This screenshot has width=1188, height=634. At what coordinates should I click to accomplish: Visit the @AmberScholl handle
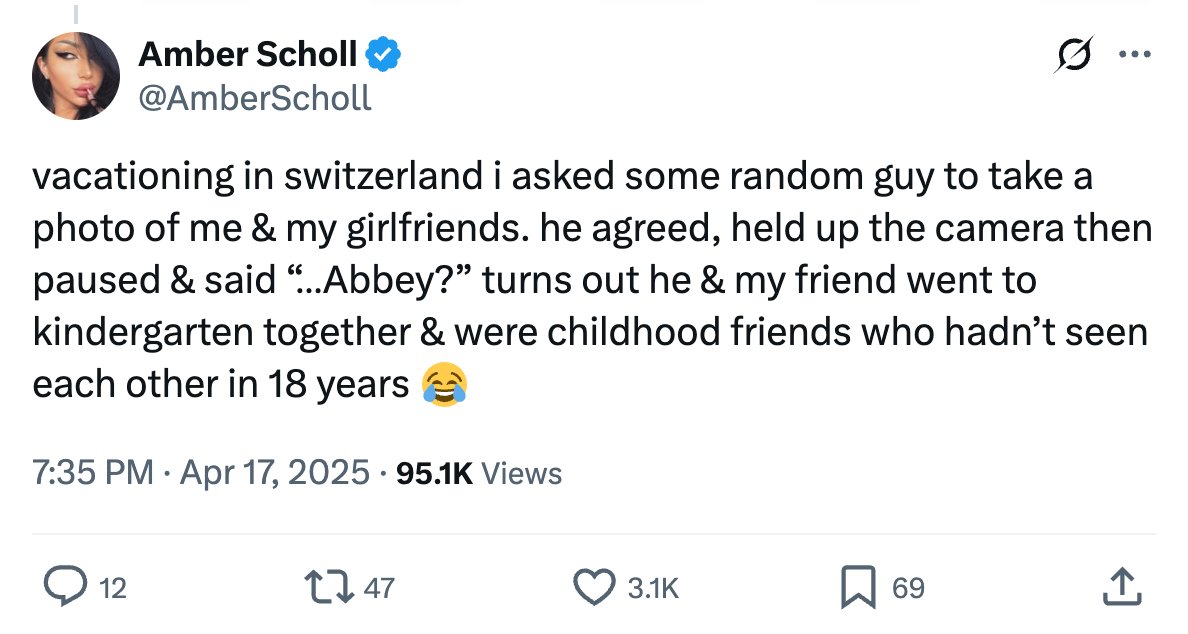tap(256, 98)
